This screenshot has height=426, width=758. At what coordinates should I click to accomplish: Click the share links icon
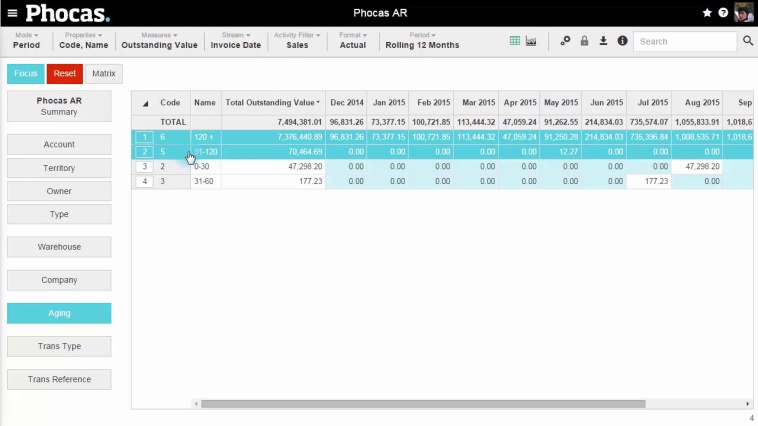pyautogui.click(x=565, y=41)
